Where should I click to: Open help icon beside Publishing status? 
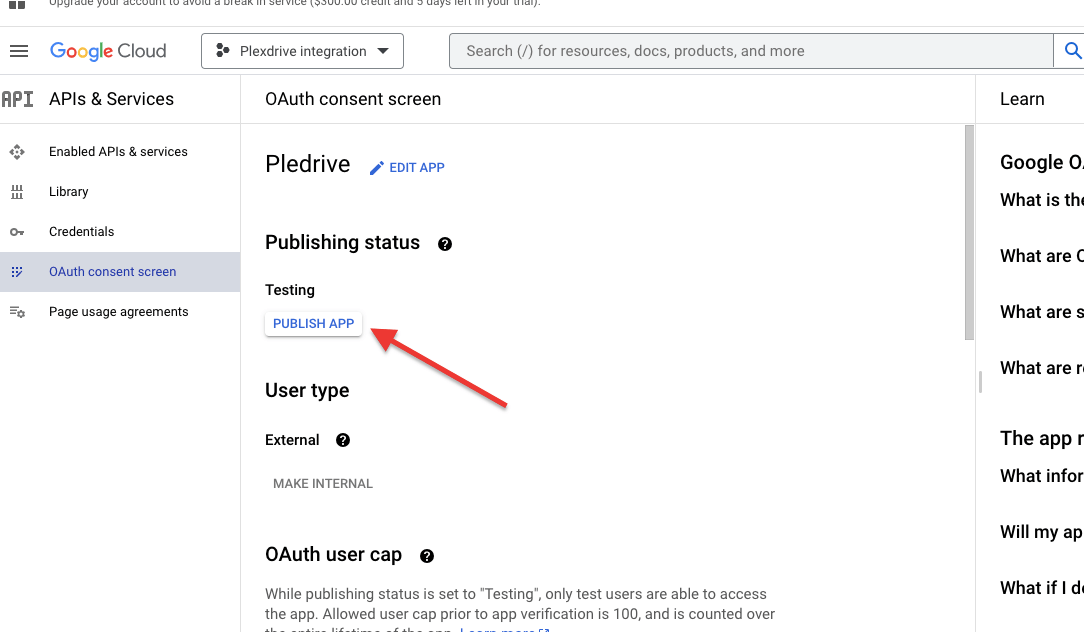coord(445,244)
